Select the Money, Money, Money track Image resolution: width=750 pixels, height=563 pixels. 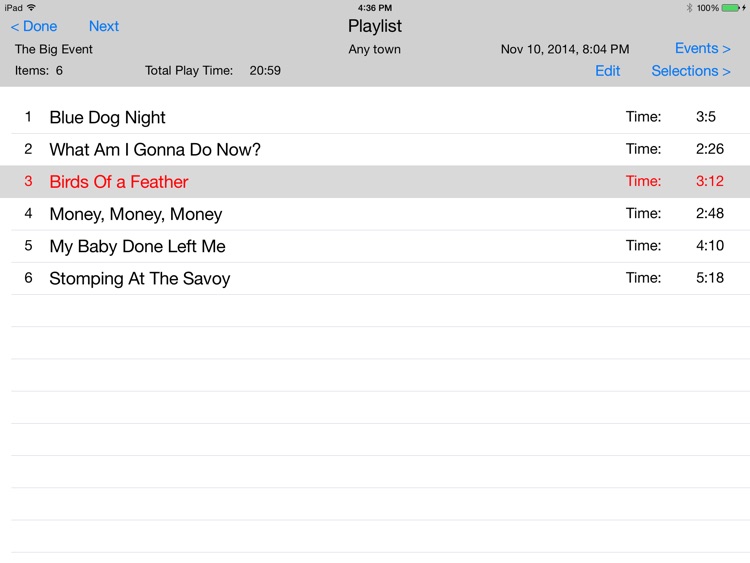[375, 214]
